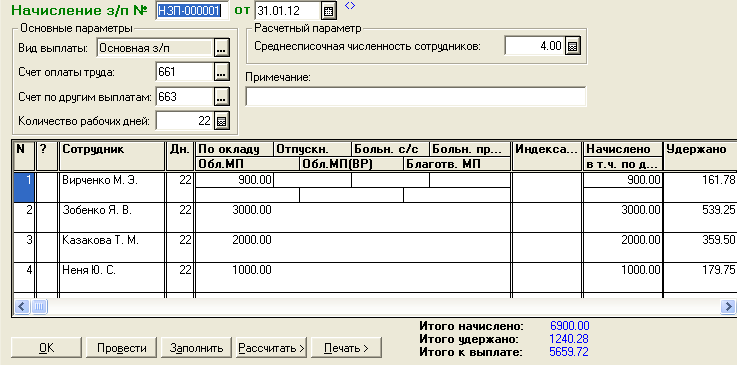Open selection for Счет по другим выплатам

221,97
